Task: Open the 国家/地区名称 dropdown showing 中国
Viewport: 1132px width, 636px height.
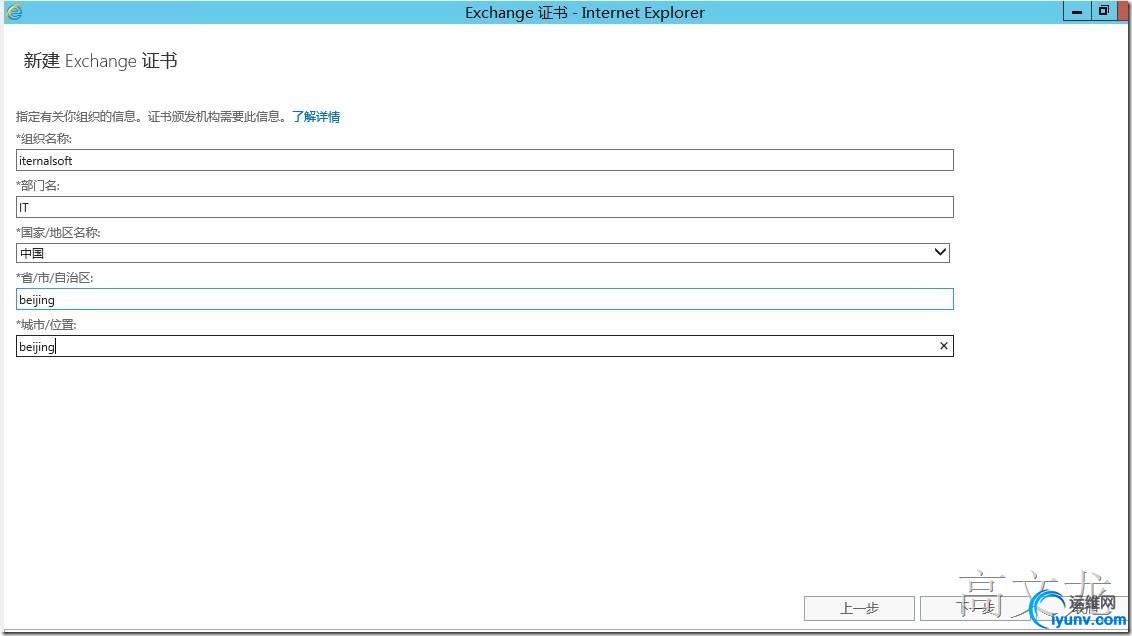Action: click(482, 253)
